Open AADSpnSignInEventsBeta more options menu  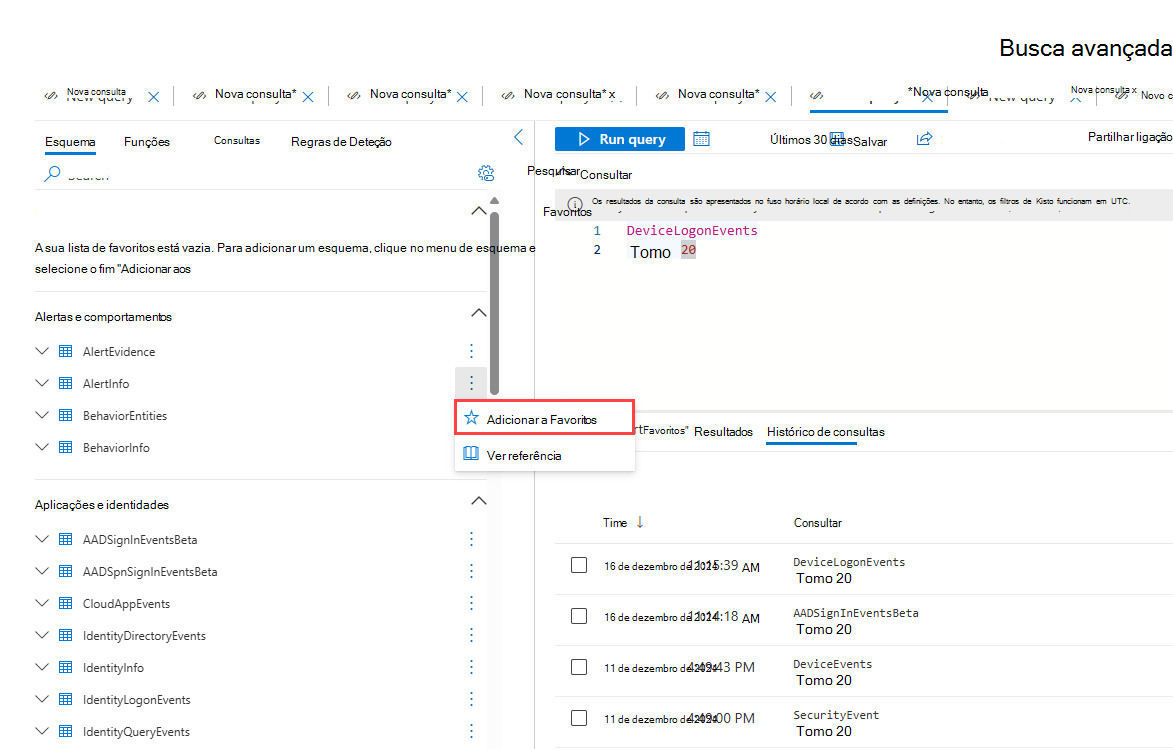(471, 571)
